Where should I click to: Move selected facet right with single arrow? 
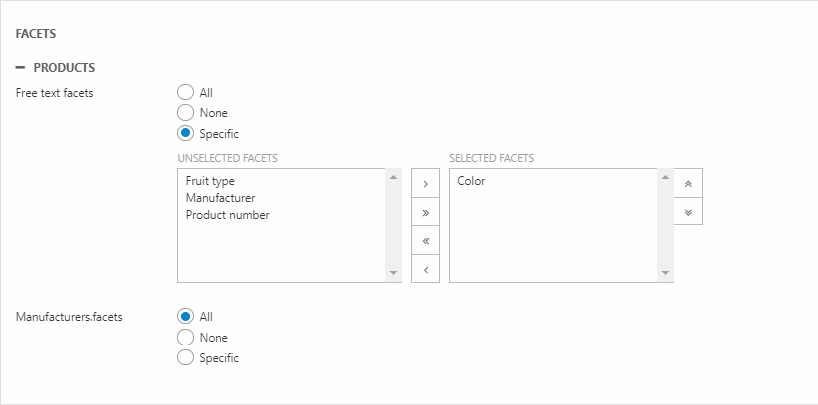[x=425, y=184]
